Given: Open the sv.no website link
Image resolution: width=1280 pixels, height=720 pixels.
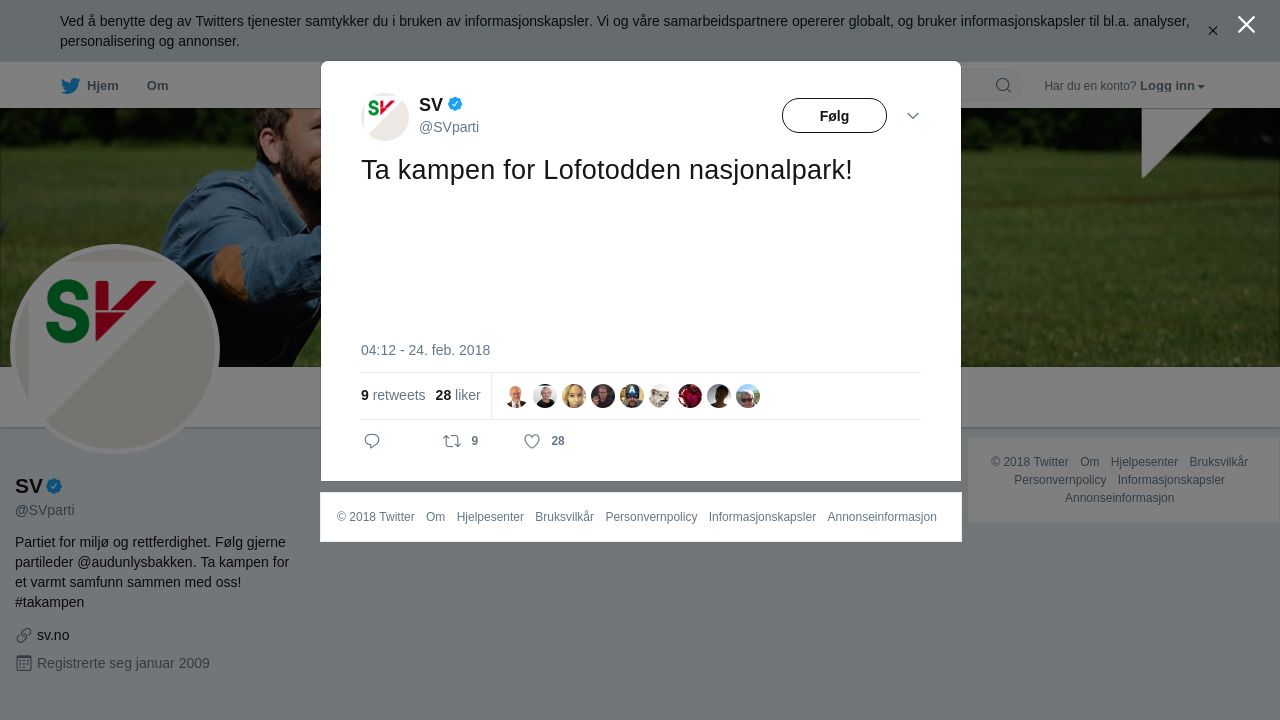Looking at the screenshot, I should [x=53, y=635].
